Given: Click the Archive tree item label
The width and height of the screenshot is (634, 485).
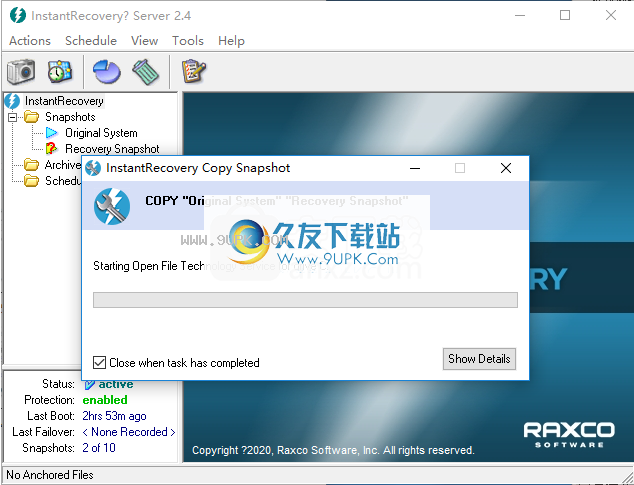Looking at the screenshot, I should [x=63, y=165].
